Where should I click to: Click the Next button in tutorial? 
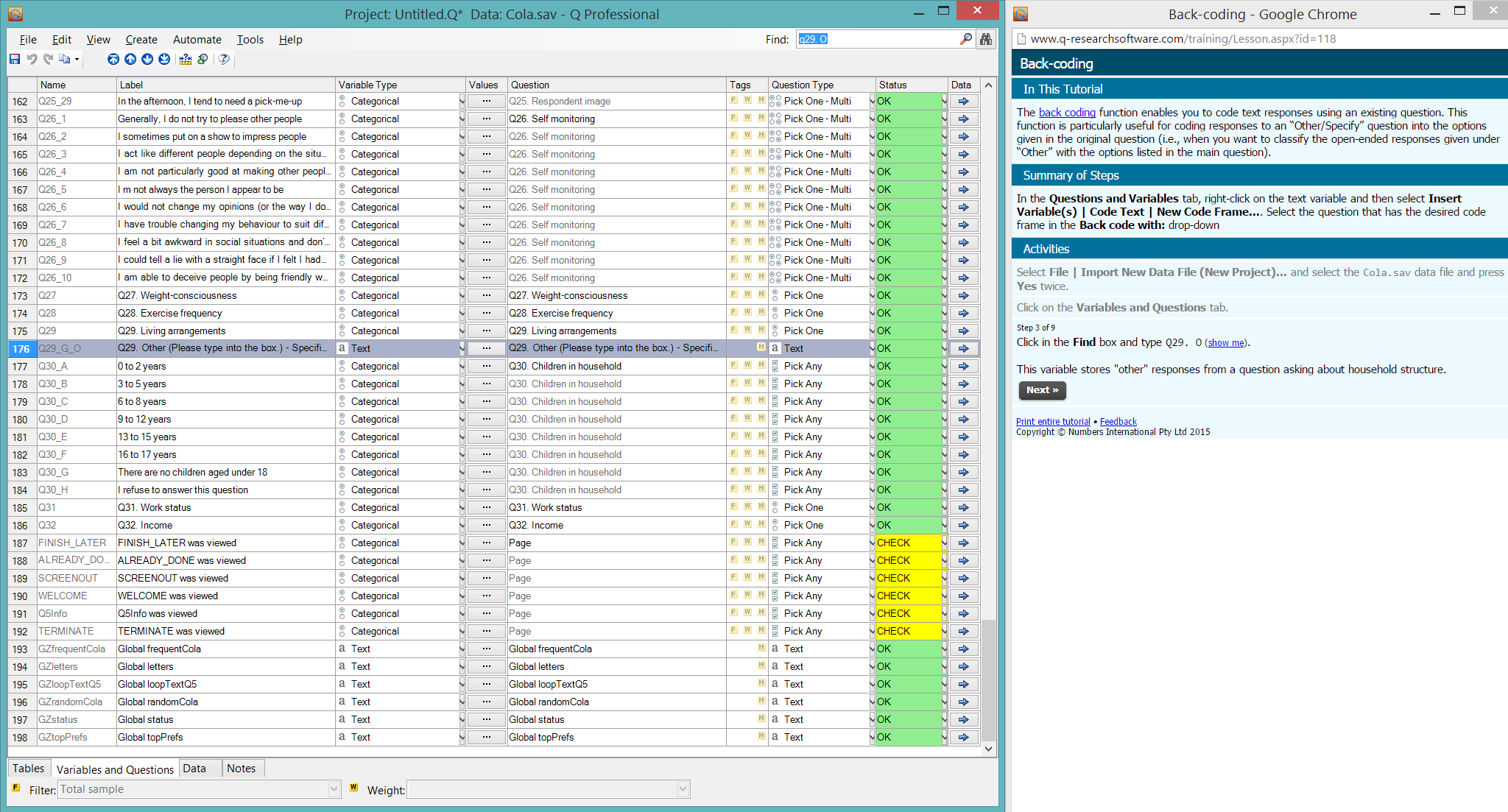(x=1042, y=390)
